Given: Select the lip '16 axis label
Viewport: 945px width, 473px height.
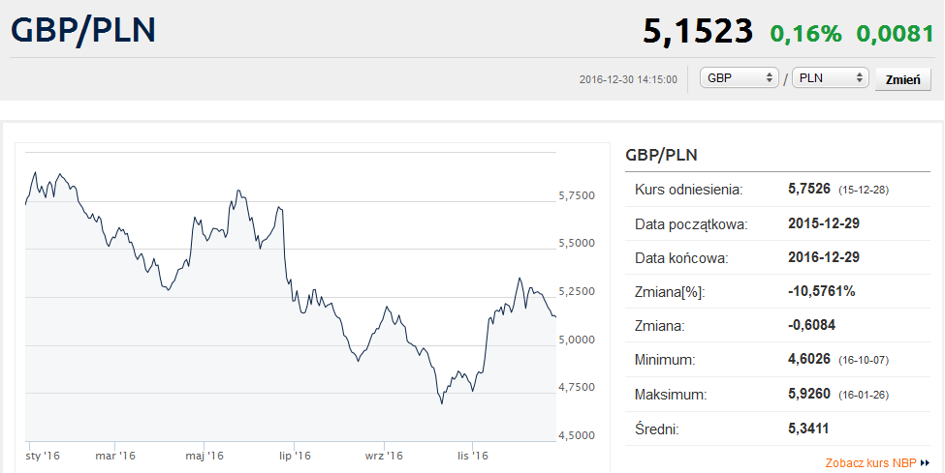Looking at the screenshot, I should [294, 456].
